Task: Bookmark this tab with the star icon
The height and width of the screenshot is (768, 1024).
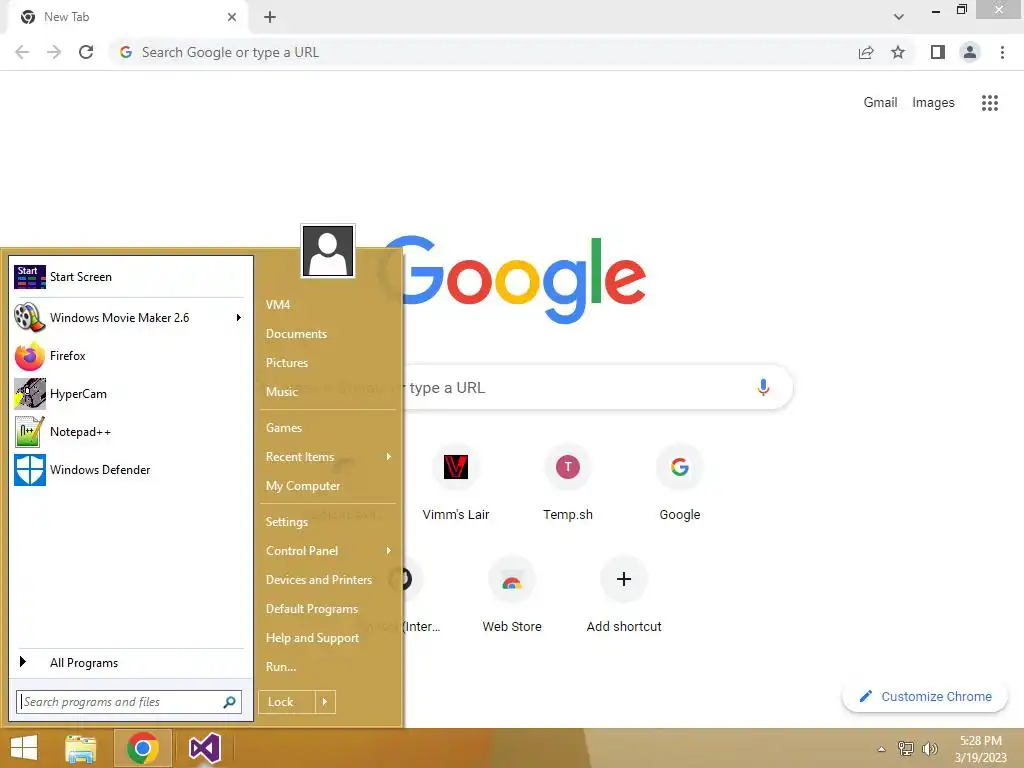Action: click(x=898, y=52)
